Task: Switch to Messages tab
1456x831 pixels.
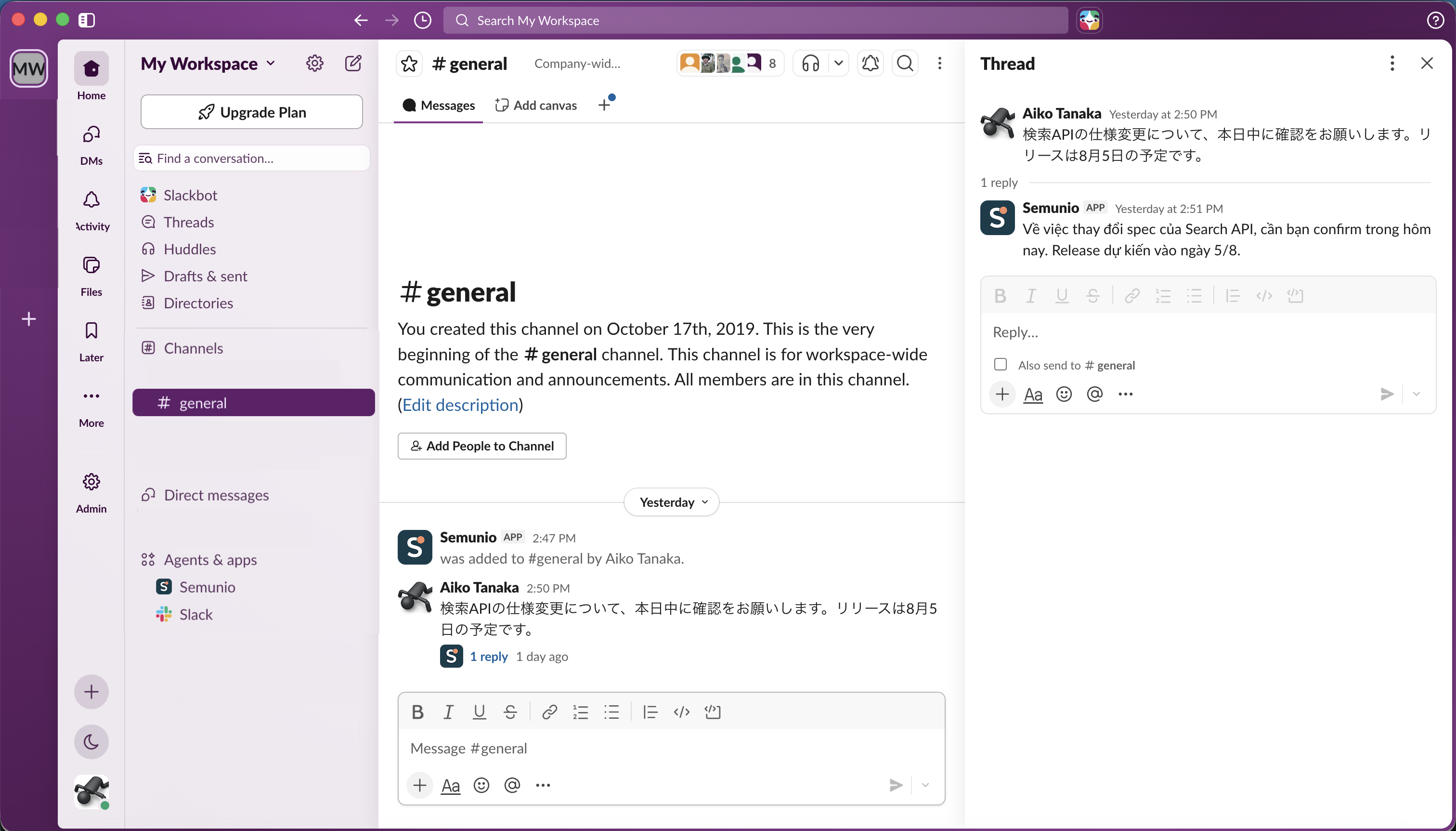Action: pos(439,106)
